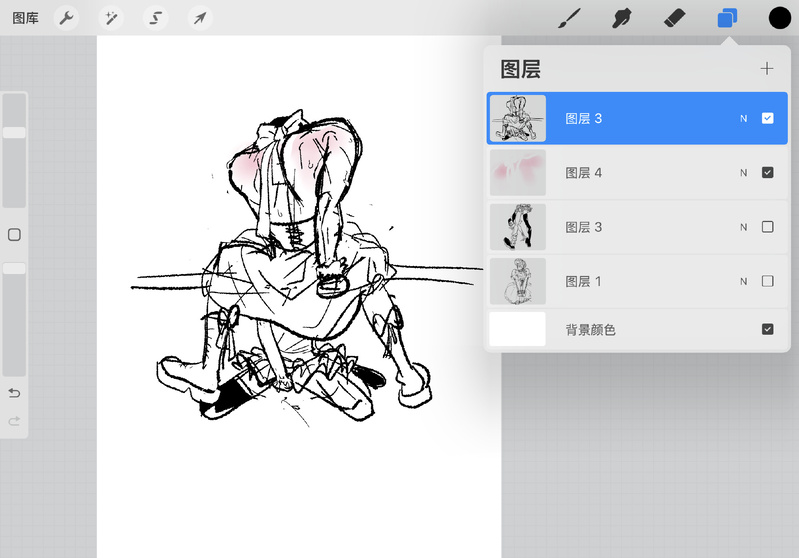Open the 图库 gallery
The height and width of the screenshot is (558, 799).
25,18
